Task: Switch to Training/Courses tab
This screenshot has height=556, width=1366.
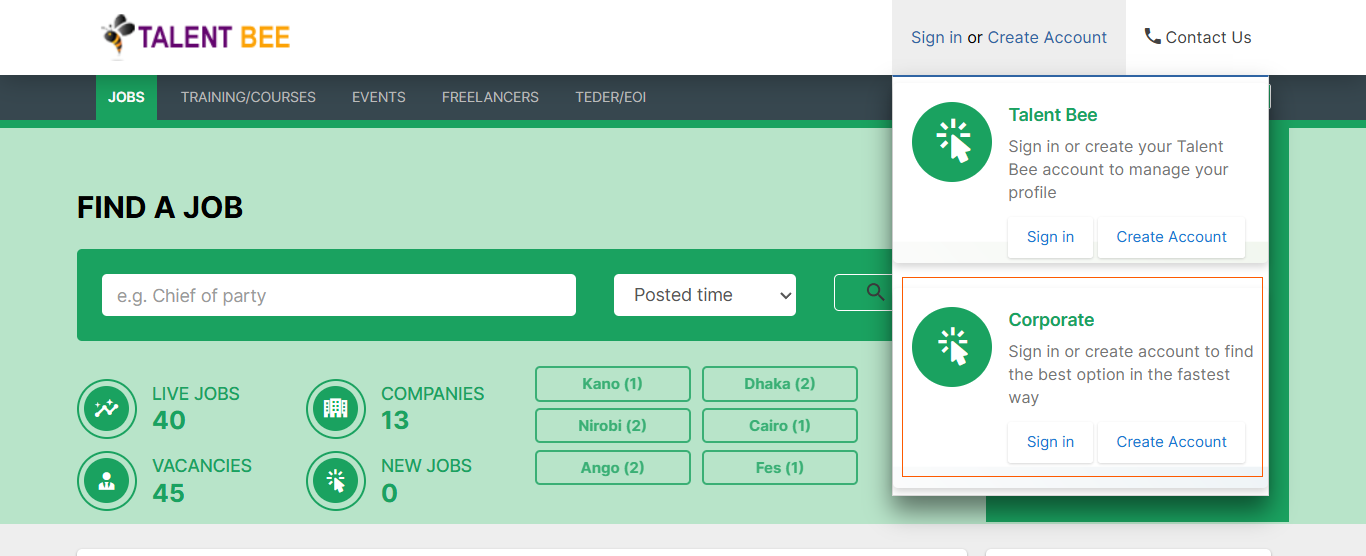Action: pos(248,97)
